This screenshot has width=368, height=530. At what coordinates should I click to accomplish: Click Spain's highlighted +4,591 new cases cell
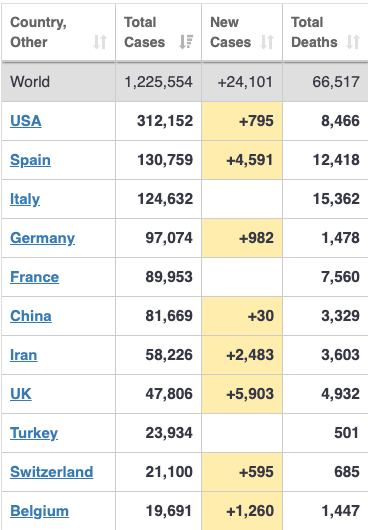point(242,160)
